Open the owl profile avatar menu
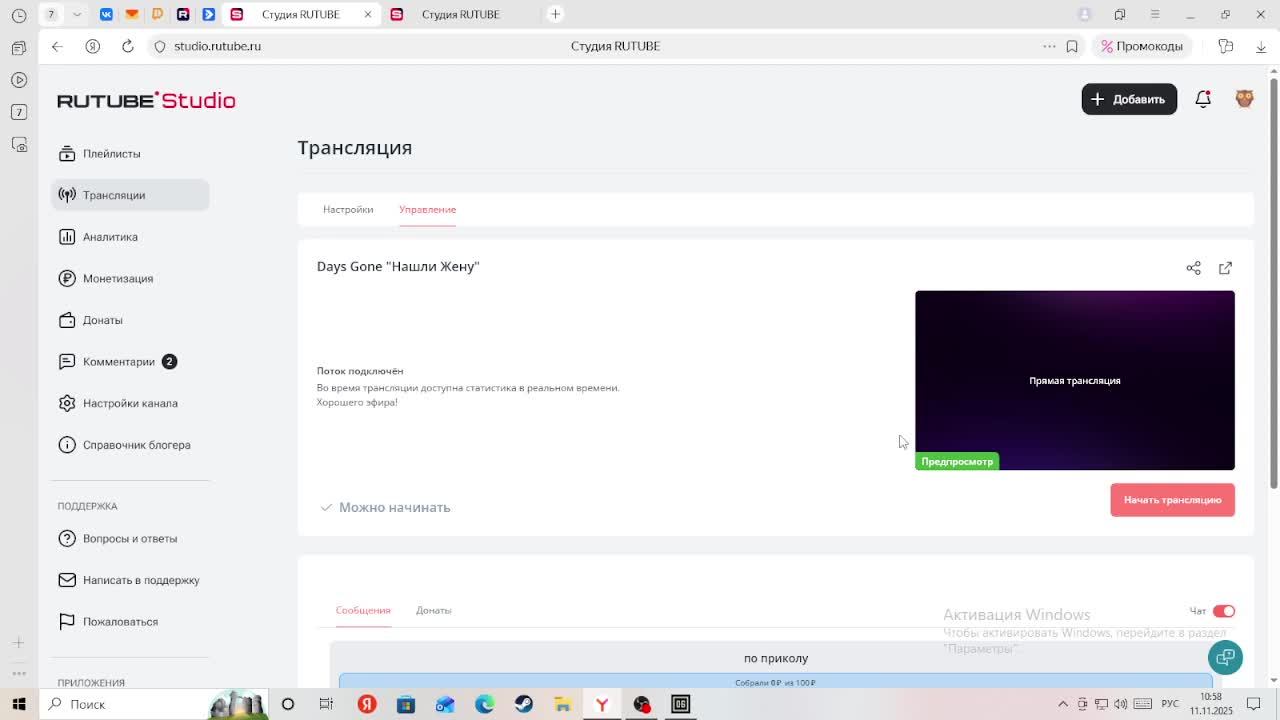The image size is (1280, 720). click(x=1245, y=99)
